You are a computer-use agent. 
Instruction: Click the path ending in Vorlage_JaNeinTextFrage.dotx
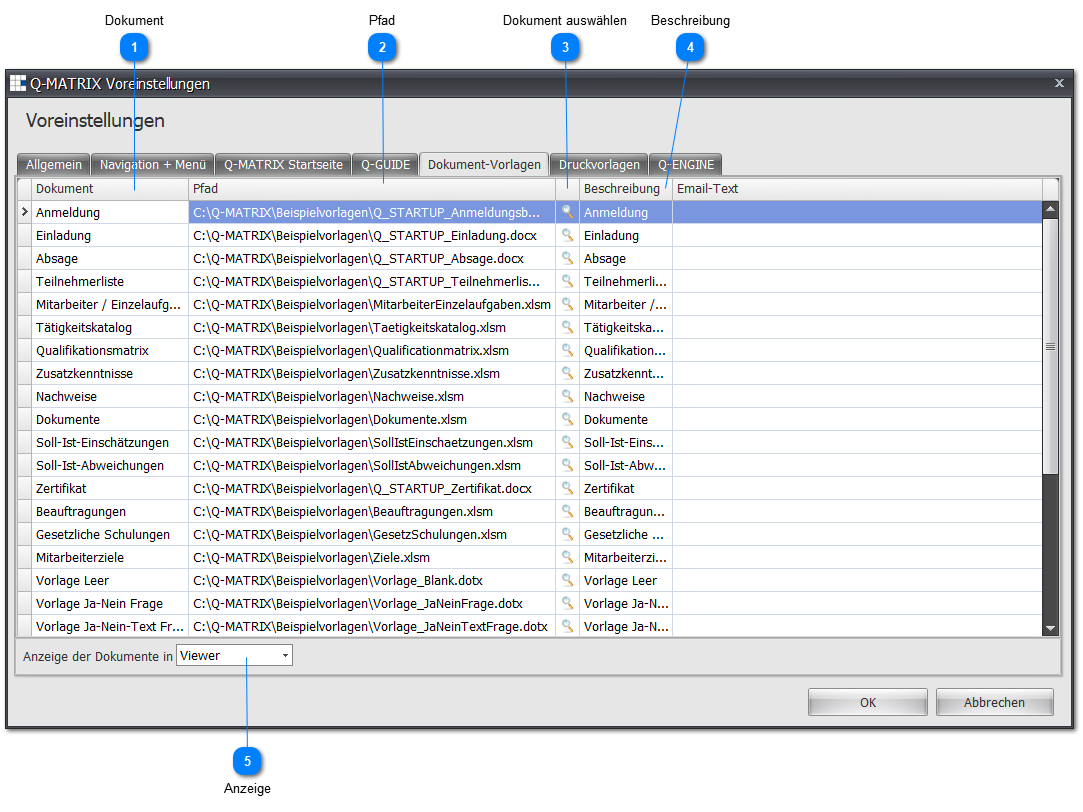372,626
